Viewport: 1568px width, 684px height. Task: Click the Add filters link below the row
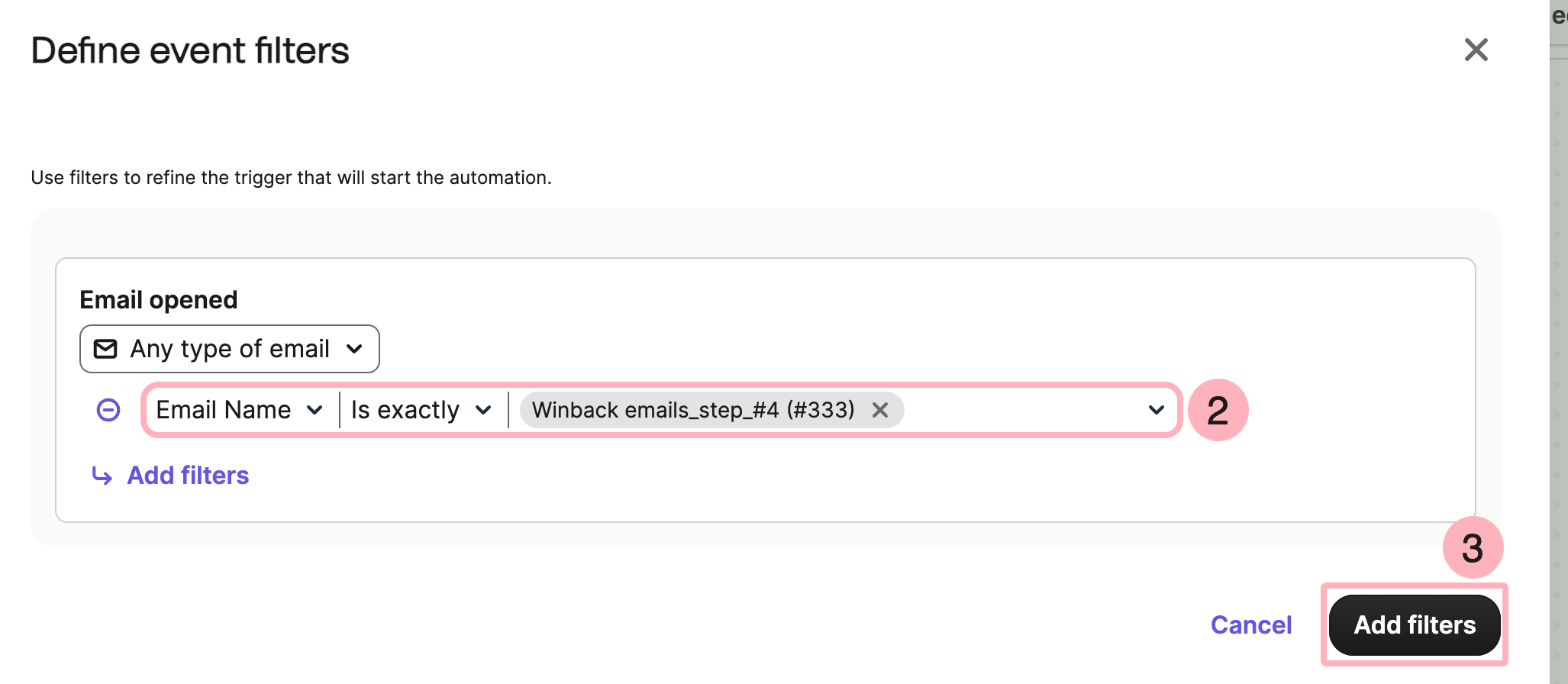pos(188,476)
